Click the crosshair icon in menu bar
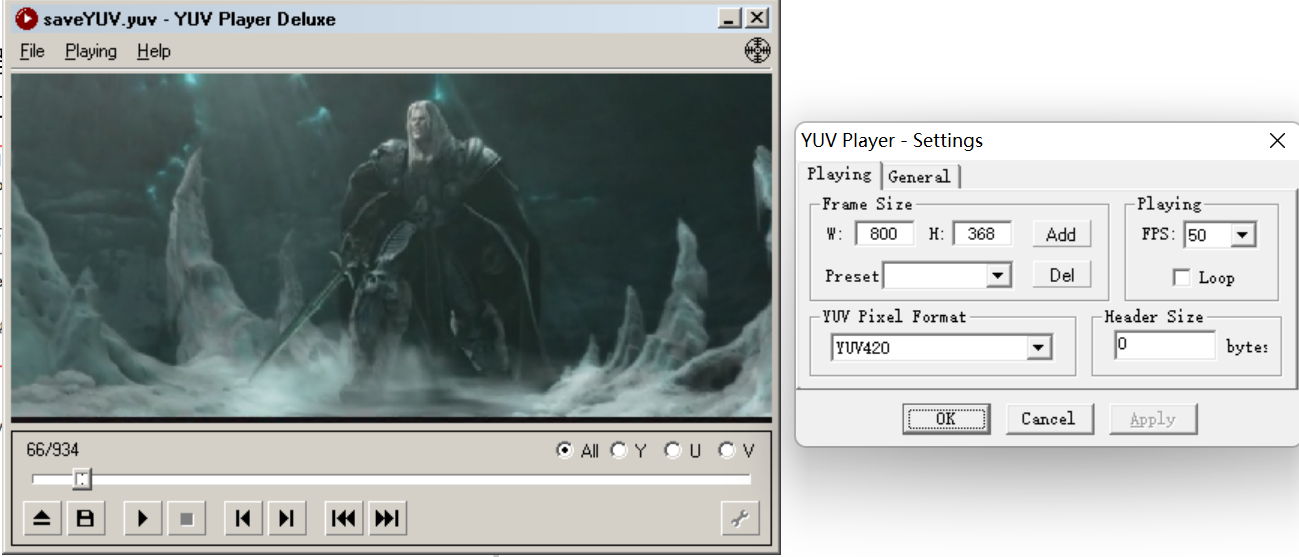The height and width of the screenshot is (557, 1299). pos(758,51)
